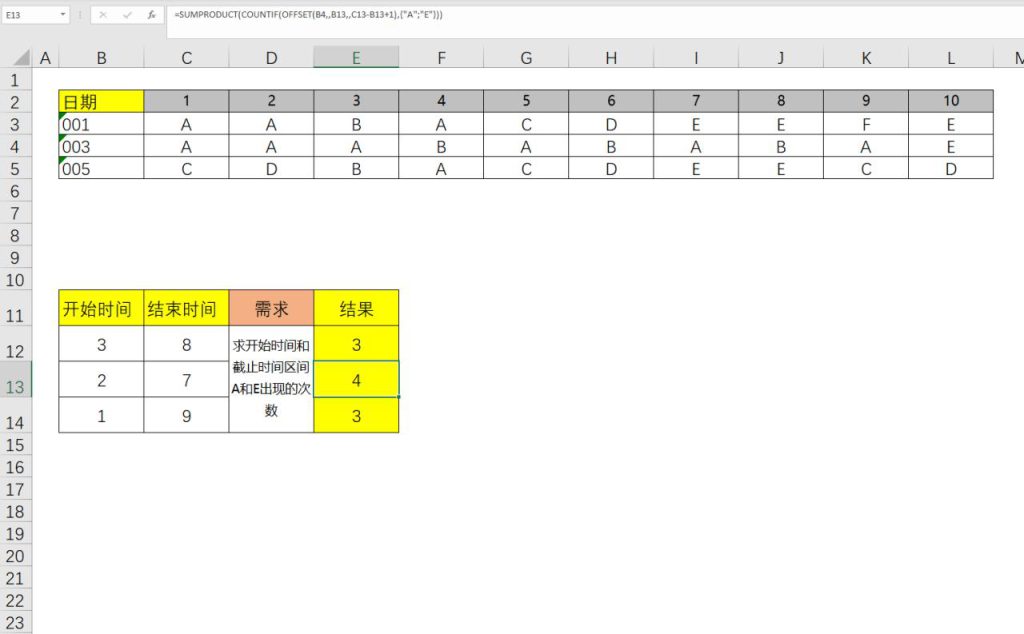Click the gray header cell 1

coord(186,101)
